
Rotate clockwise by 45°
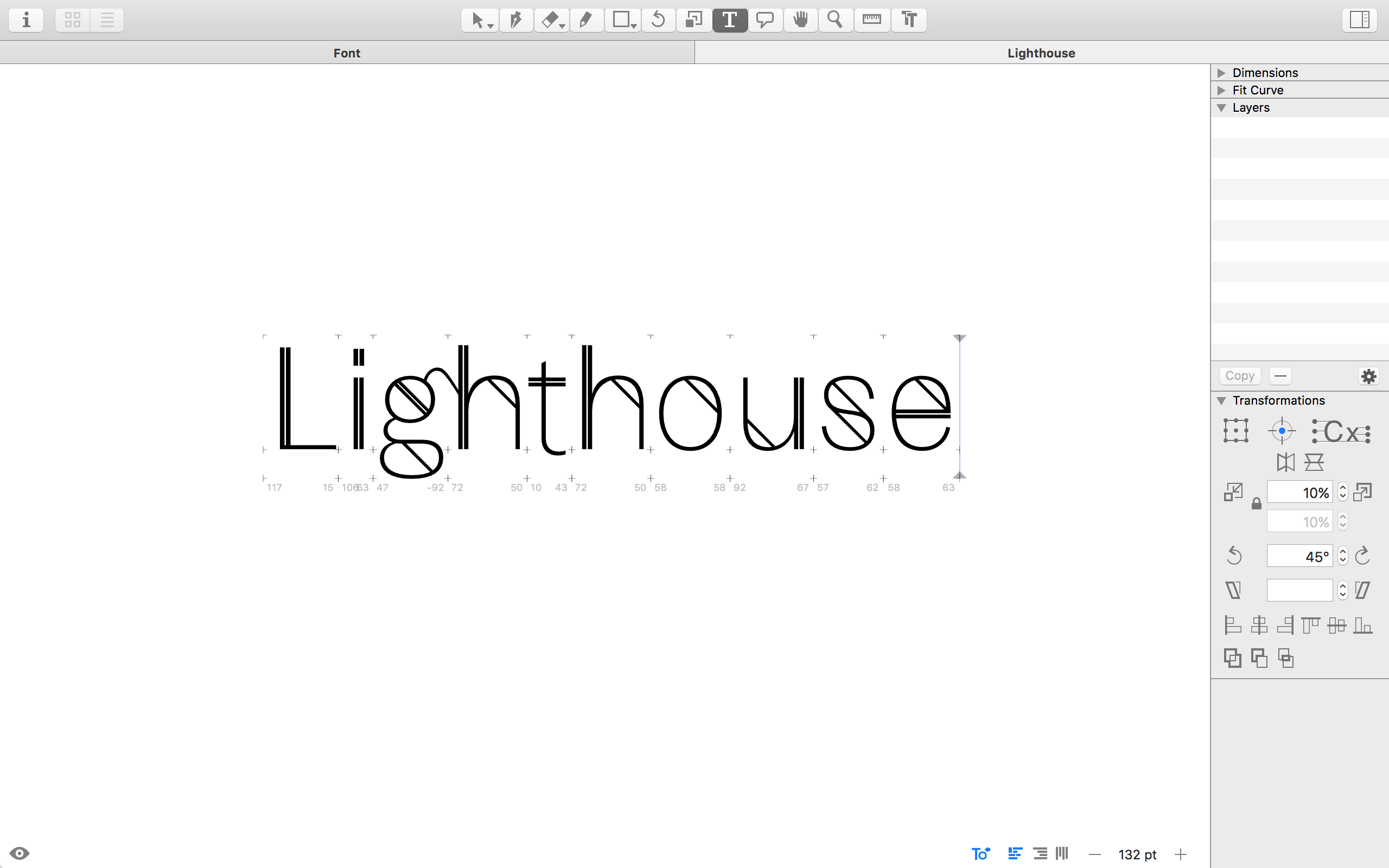pos(1362,556)
